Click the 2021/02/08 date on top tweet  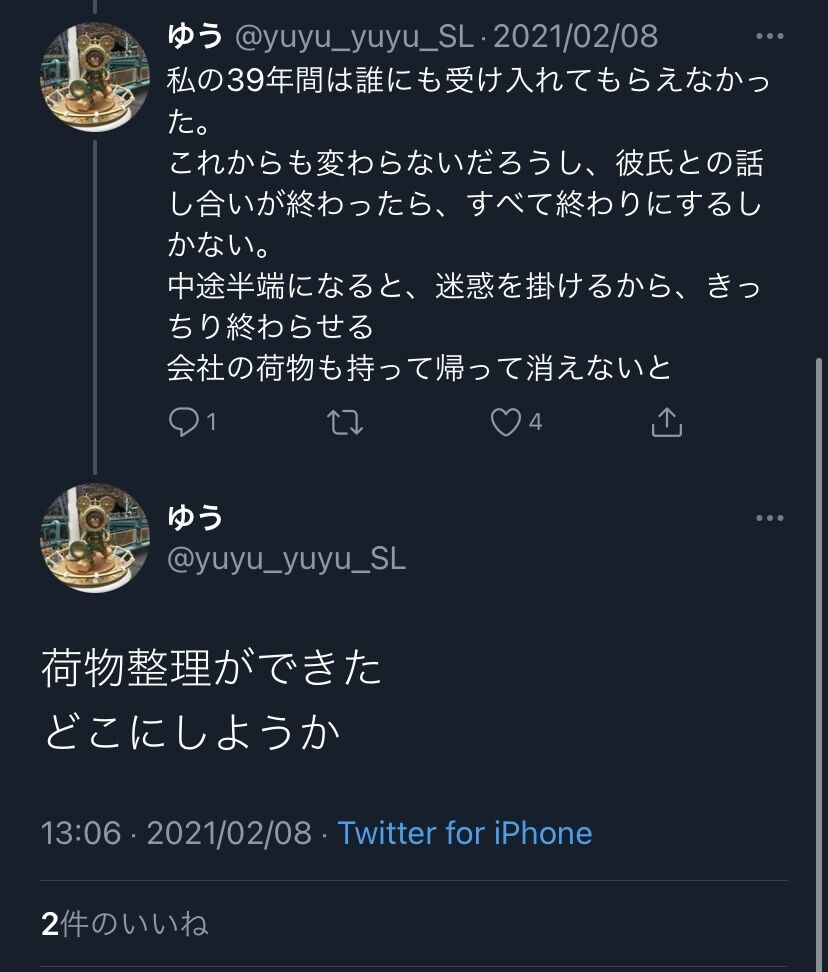[575, 37]
